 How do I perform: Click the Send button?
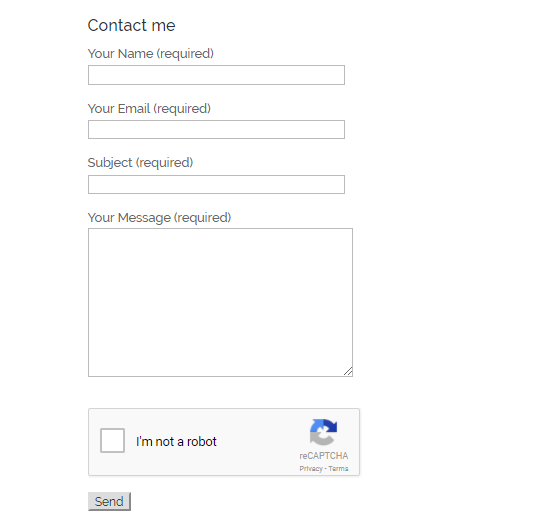tap(109, 501)
